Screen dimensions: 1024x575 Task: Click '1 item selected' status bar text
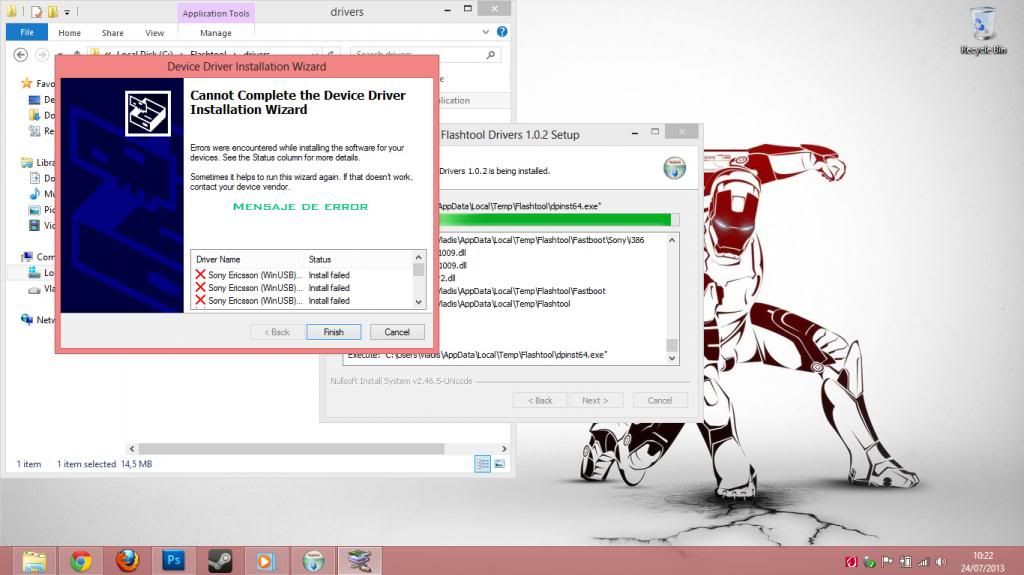(x=86, y=464)
